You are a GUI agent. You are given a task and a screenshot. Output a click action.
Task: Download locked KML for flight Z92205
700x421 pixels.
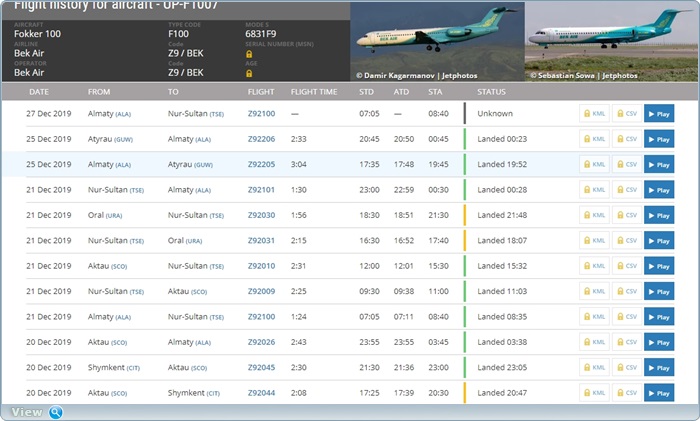coord(594,164)
